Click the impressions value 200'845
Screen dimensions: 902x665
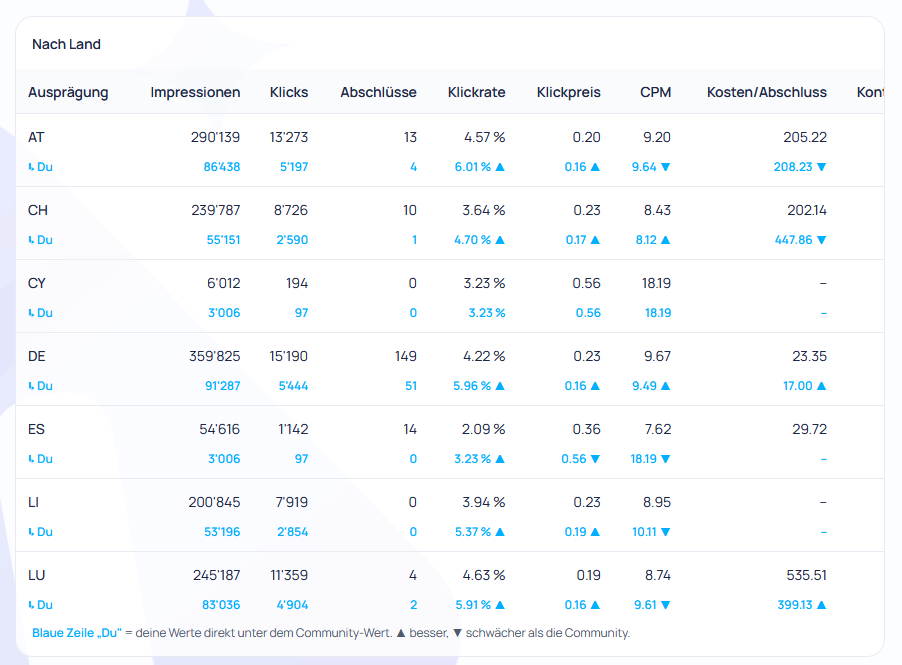(x=214, y=503)
